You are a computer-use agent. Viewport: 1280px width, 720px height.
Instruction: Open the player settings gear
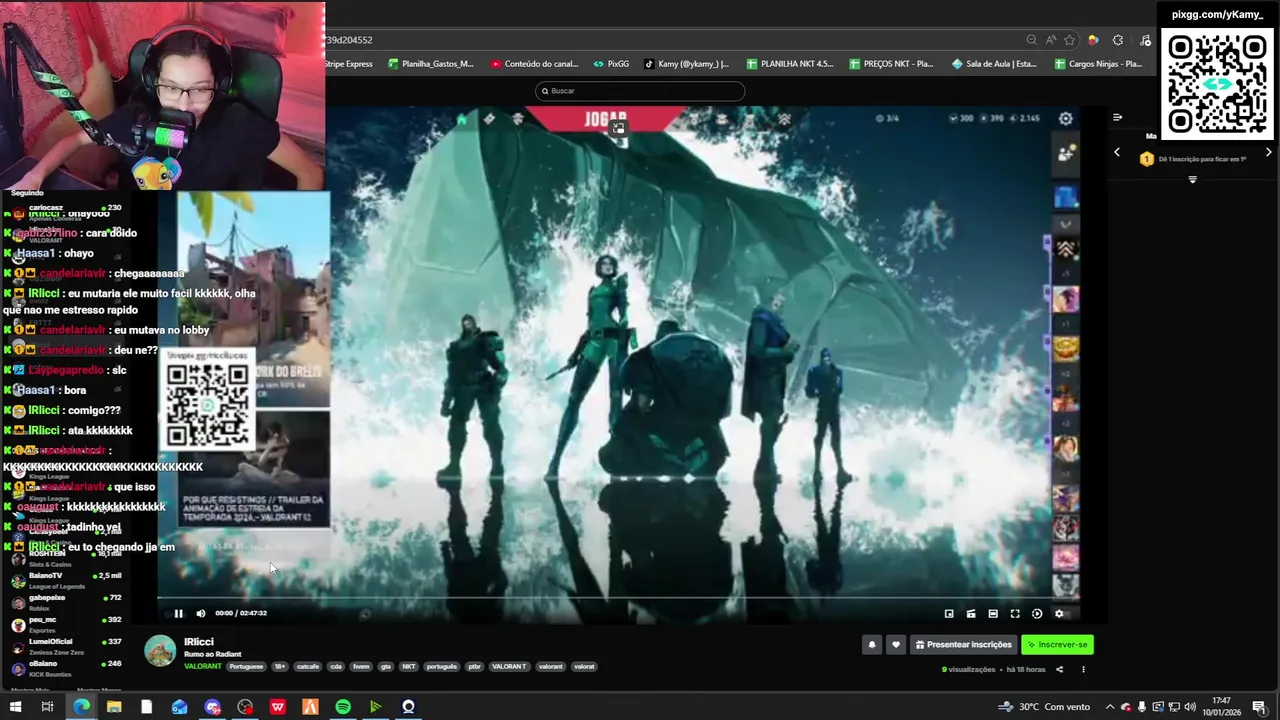tap(1059, 614)
